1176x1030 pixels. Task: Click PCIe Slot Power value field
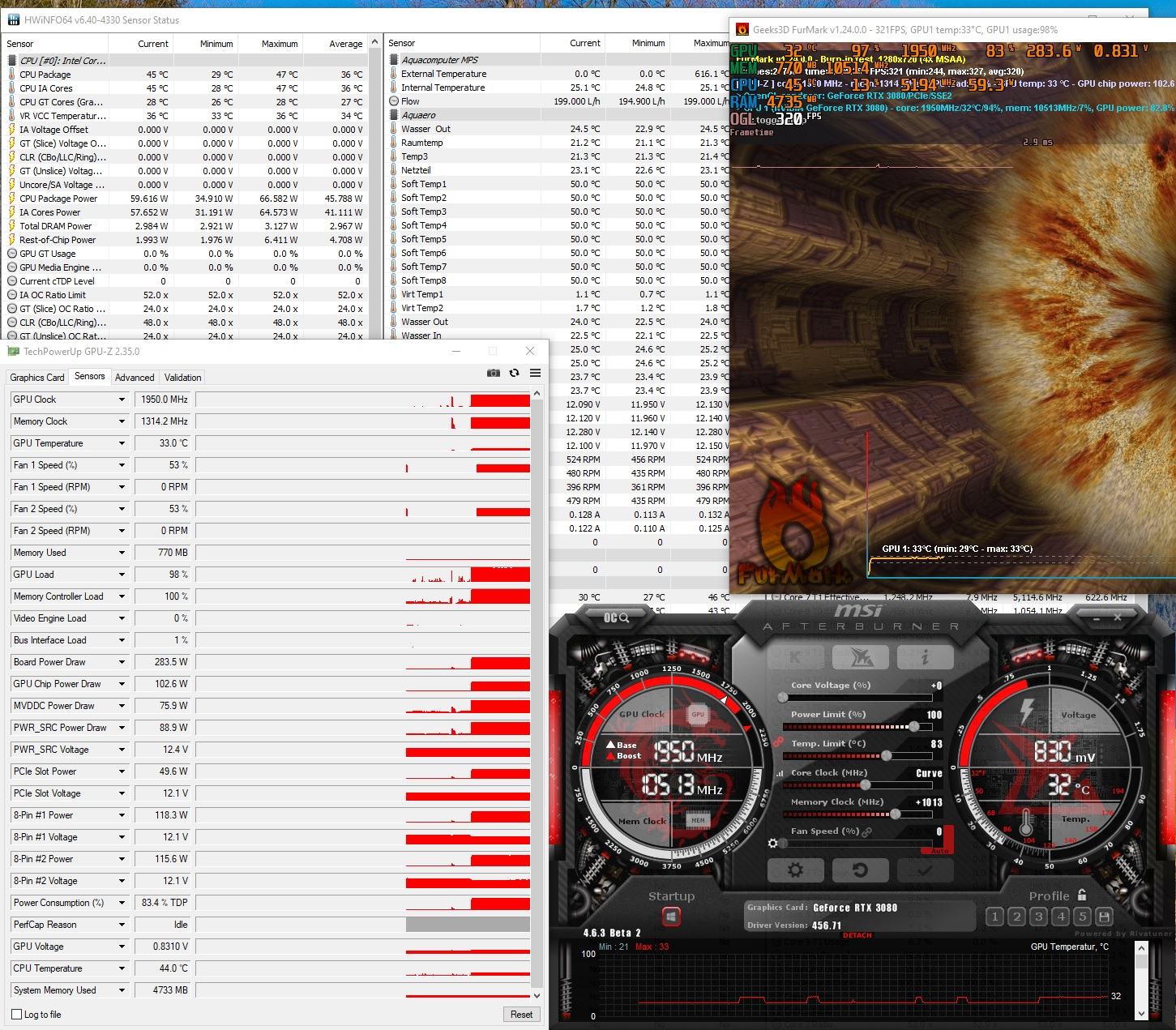(x=163, y=771)
